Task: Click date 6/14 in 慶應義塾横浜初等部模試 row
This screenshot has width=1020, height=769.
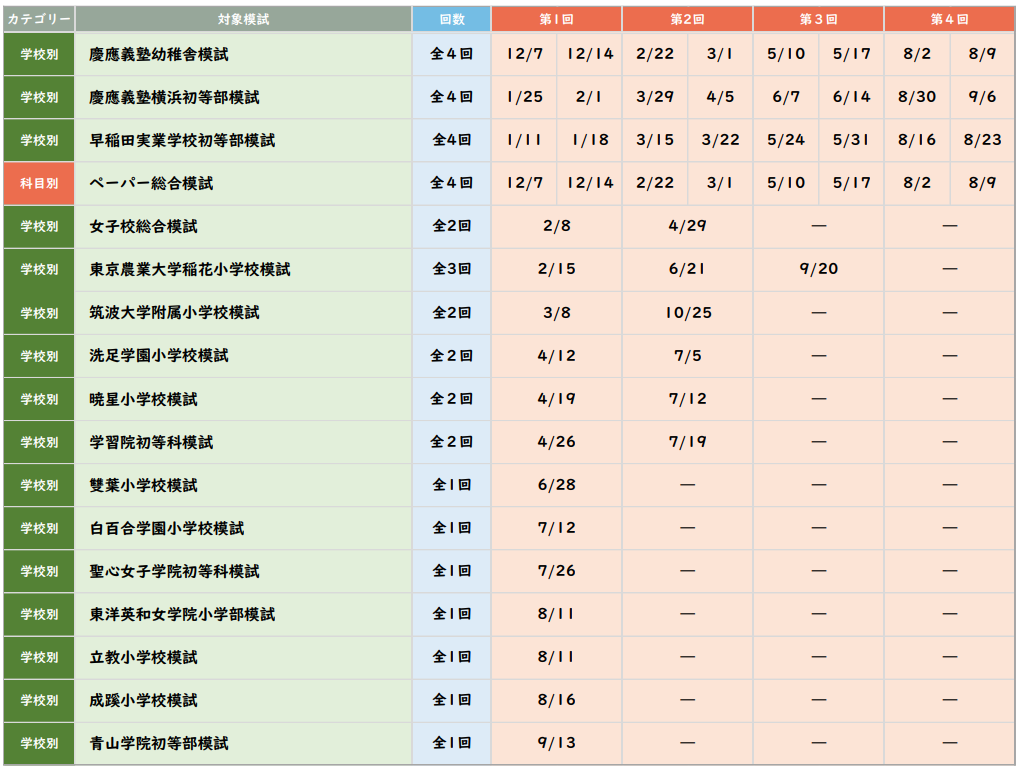Action: 852,97
